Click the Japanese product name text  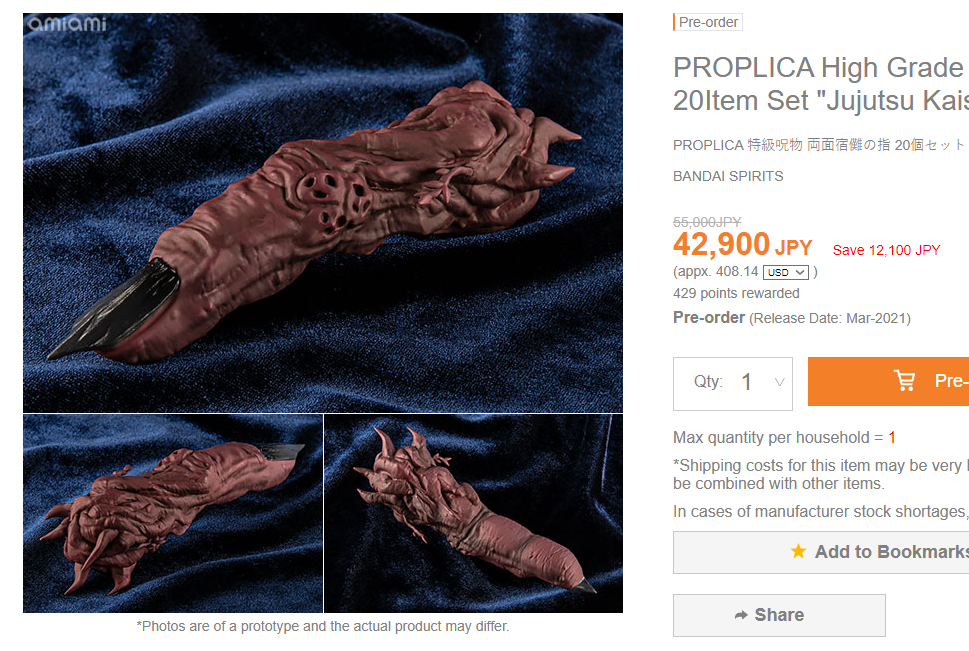[819, 145]
